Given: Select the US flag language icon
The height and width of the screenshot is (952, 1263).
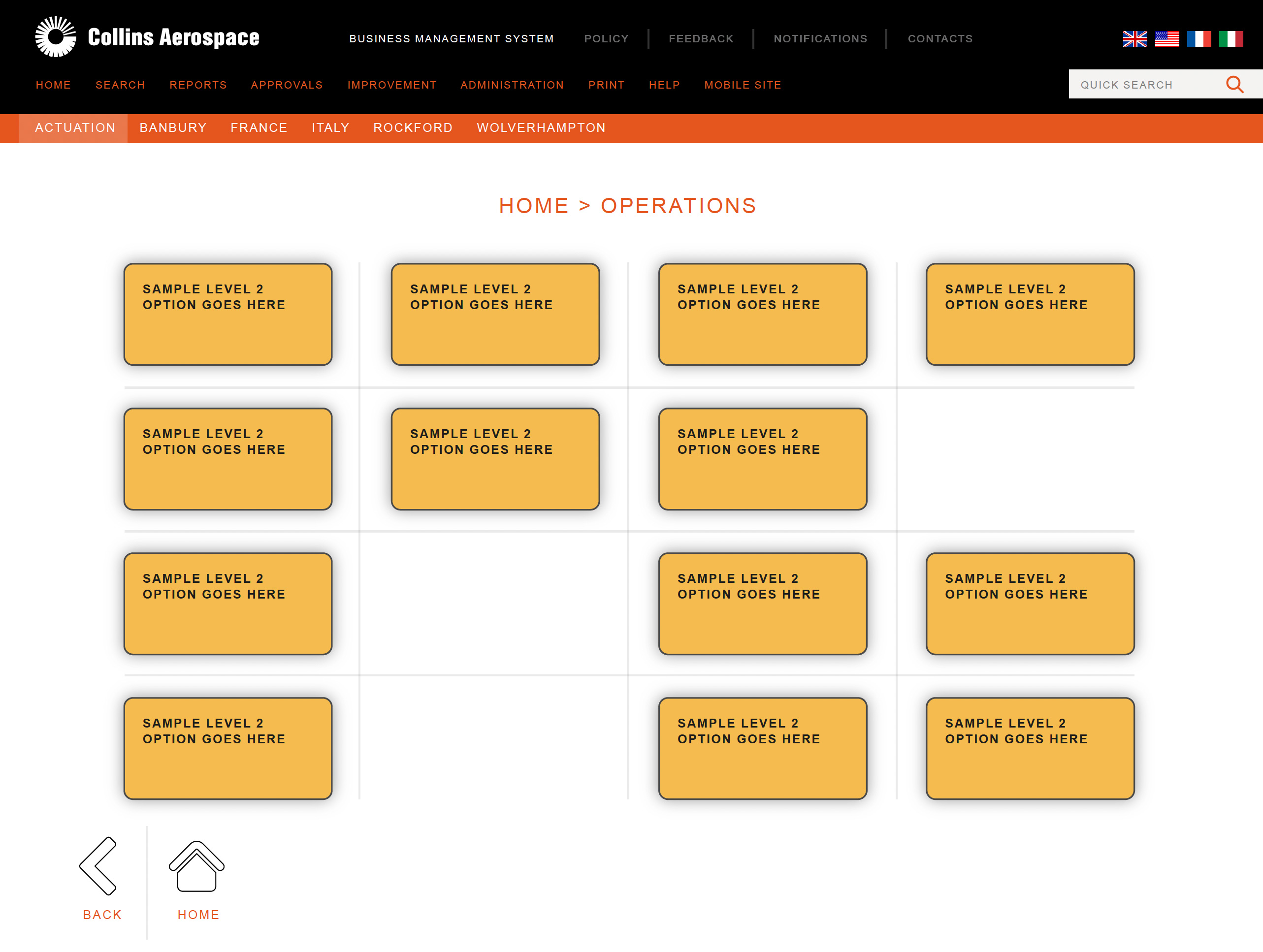Looking at the screenshot, I should click(1166, 39).
